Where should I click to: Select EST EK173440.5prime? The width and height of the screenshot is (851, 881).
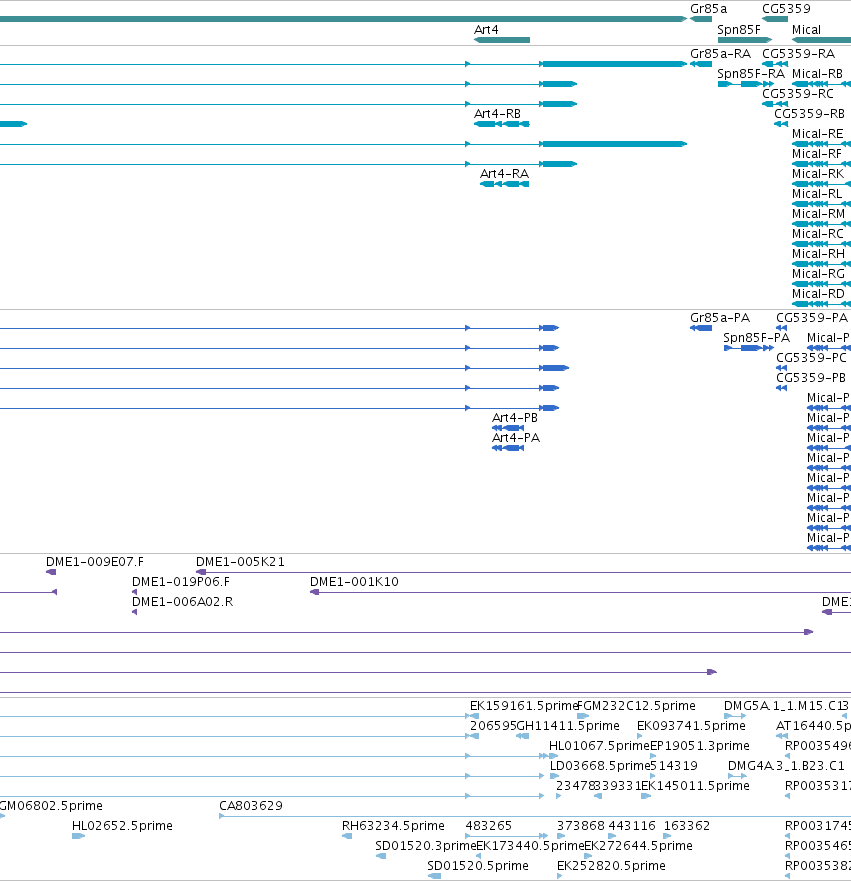[x=479, y=856]
